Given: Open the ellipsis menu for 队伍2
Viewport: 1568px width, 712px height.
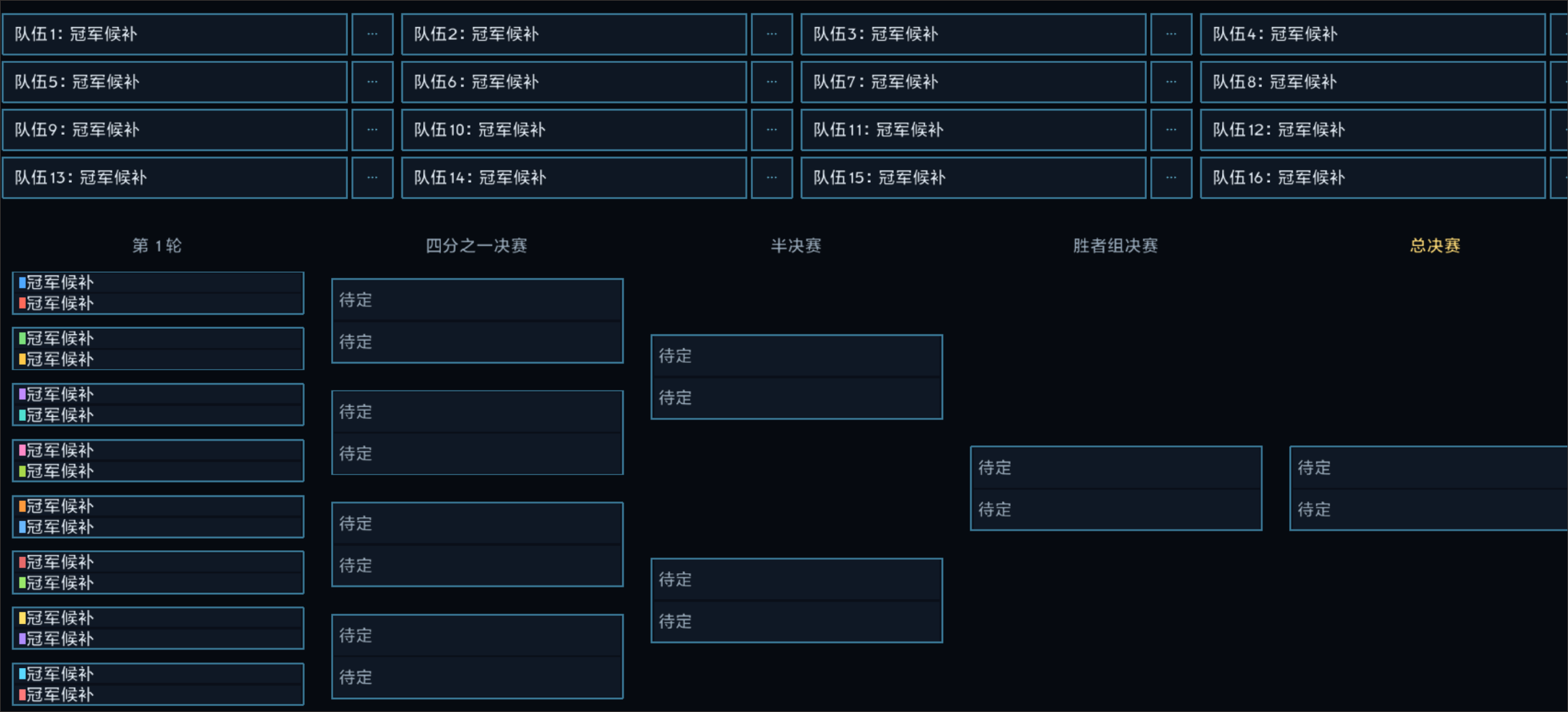Looking at the screenshot, I should (x=772, y=35).
